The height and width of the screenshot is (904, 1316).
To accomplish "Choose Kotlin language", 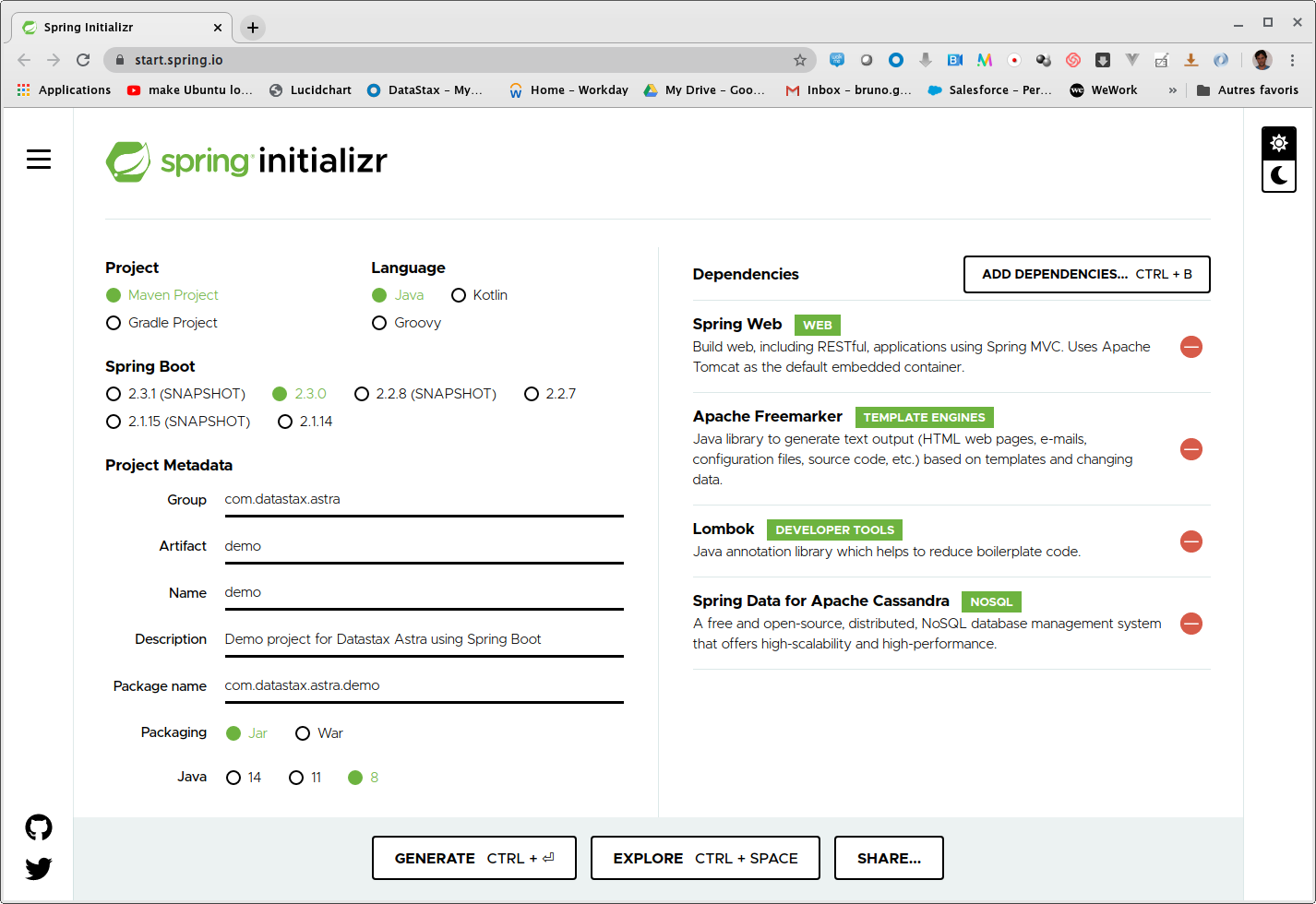I will (x=479, y=295).
